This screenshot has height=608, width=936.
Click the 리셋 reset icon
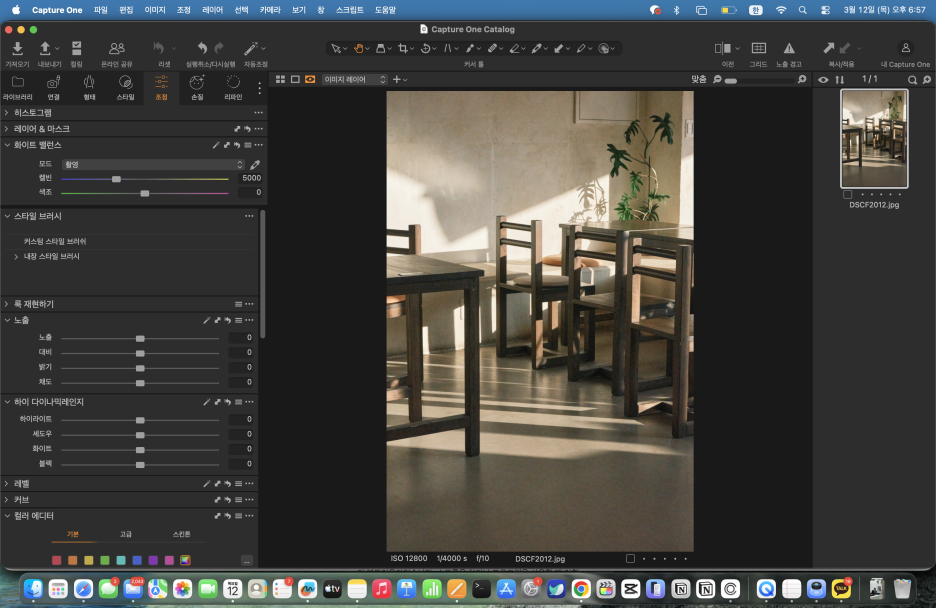click(x=159, y=48)
